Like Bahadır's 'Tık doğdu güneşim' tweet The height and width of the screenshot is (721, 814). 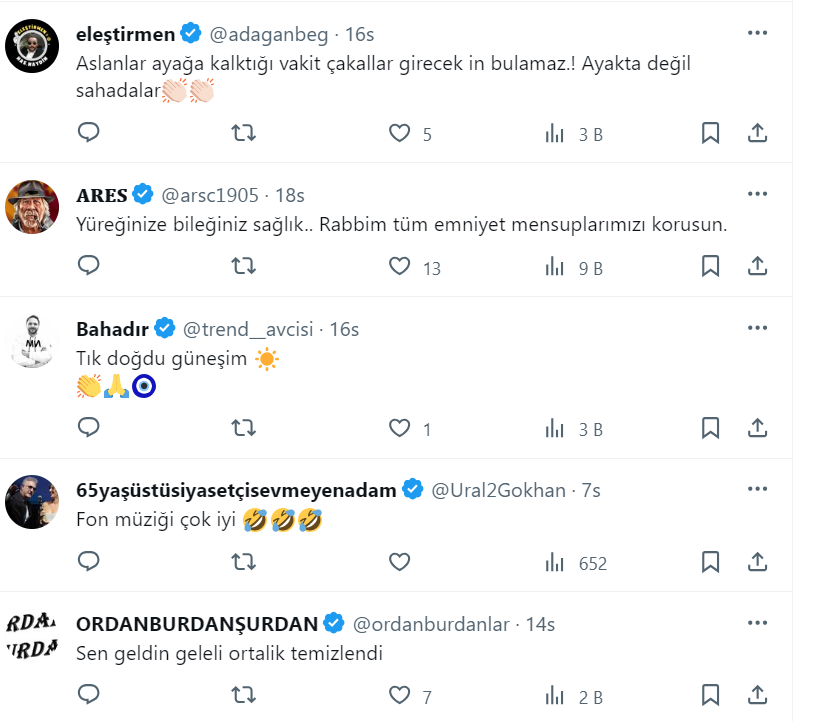(x=401, y=428)
